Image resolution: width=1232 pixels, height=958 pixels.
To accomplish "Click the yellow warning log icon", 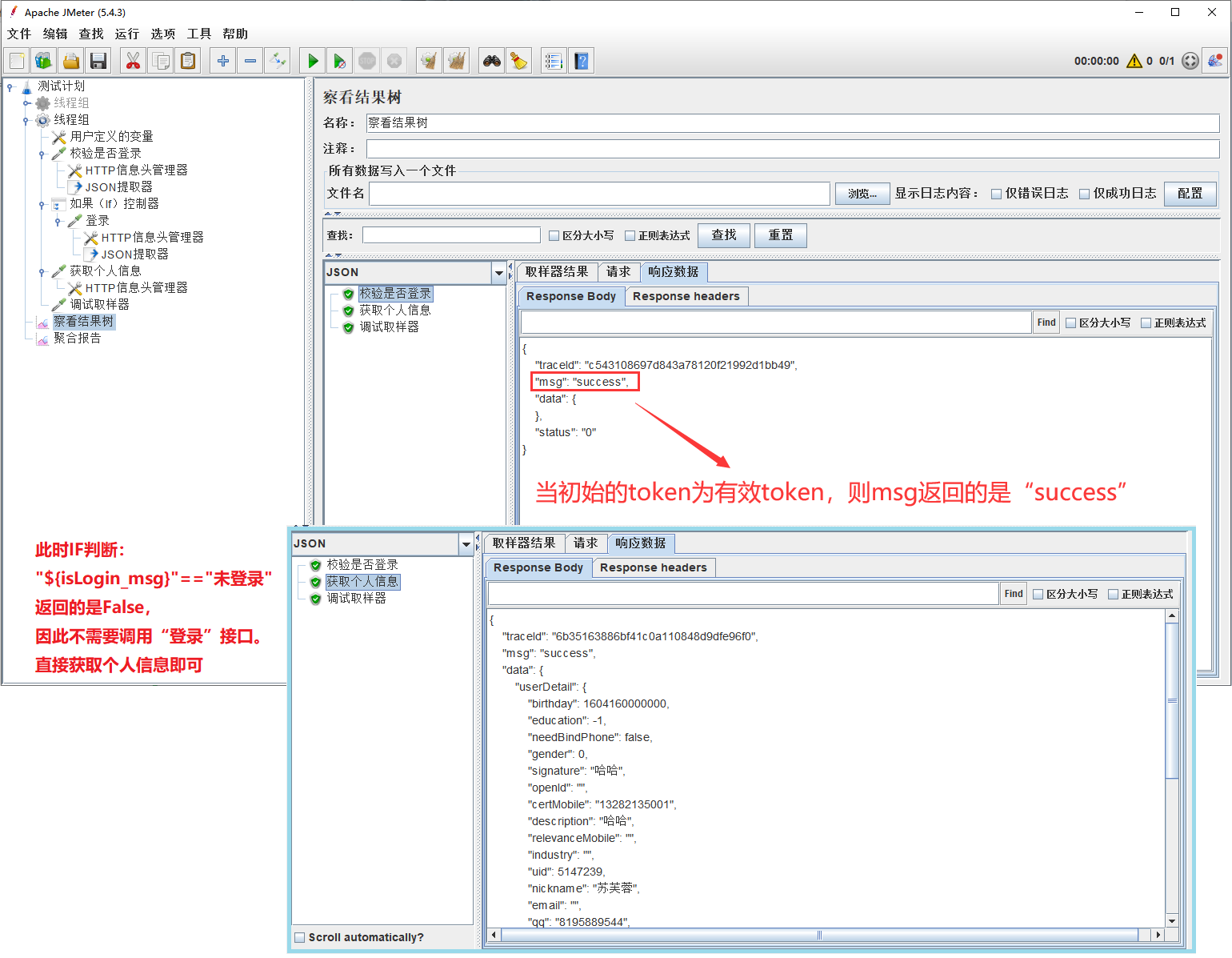I will pyautogui.click(x=1134, y=61).
